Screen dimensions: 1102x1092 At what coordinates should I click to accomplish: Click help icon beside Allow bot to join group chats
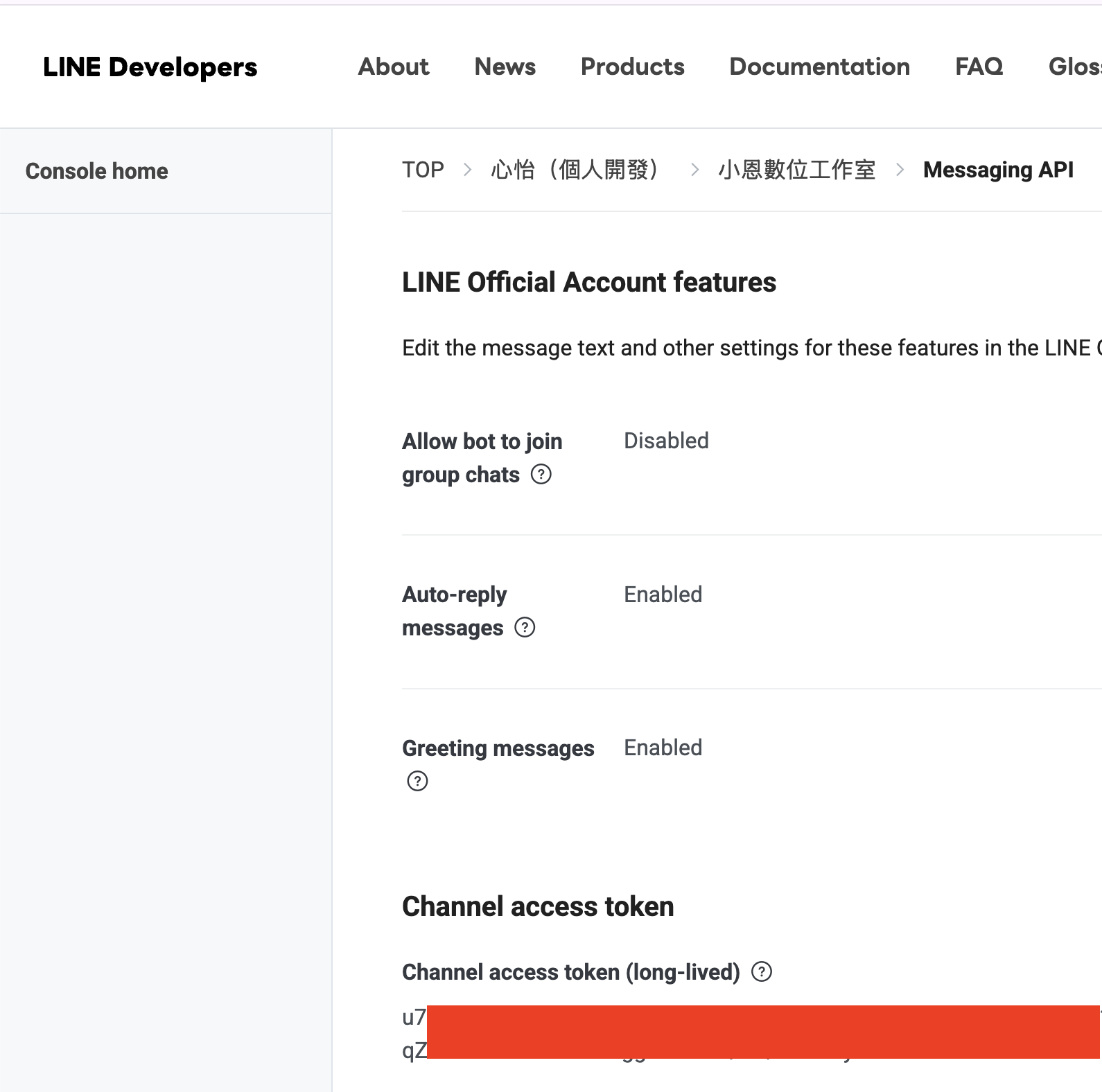[x=541, y=475]
